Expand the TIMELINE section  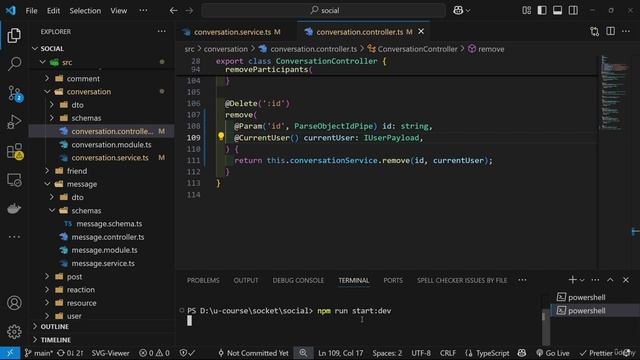click(x=56, y=340)
